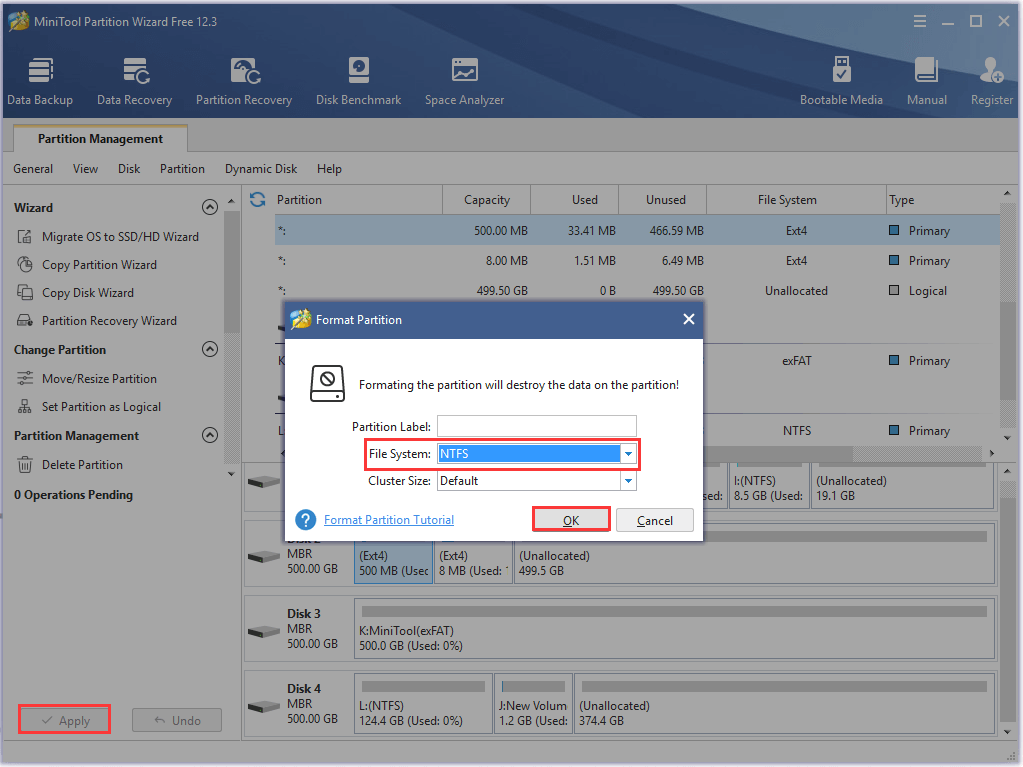Click the Register icon

coord(990,80)
